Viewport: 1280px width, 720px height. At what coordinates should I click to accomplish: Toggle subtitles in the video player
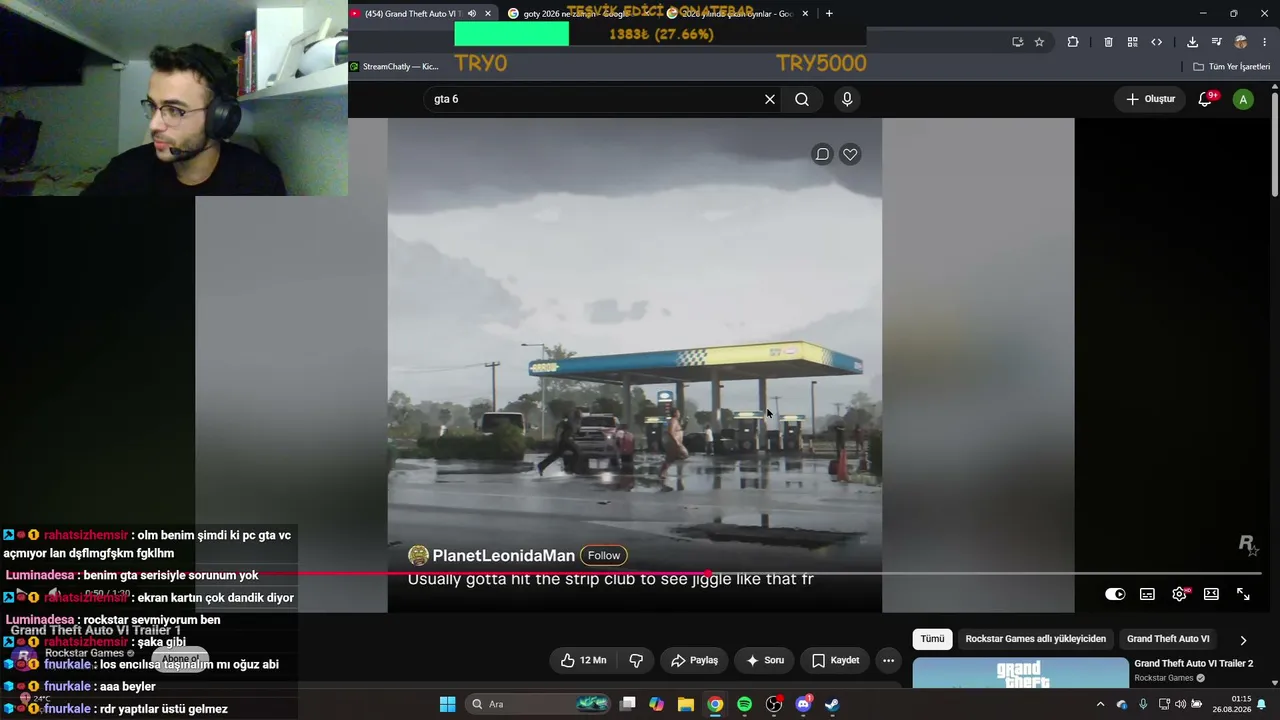tap(1147, 594)
